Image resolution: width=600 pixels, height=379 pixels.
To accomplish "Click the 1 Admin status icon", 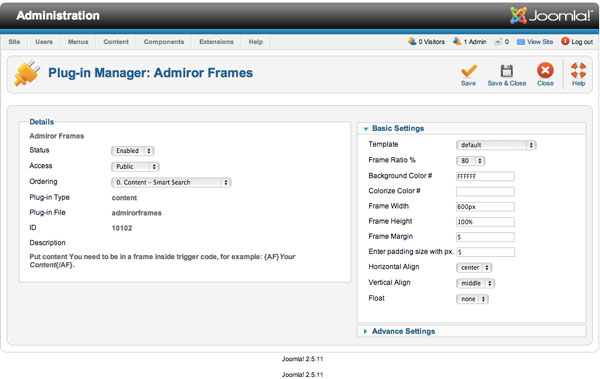I will tap(457, 41).
